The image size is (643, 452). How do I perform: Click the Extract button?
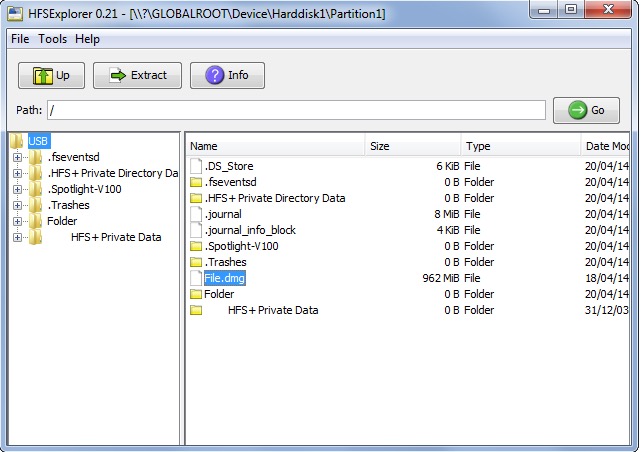click(x=137, y=75)
